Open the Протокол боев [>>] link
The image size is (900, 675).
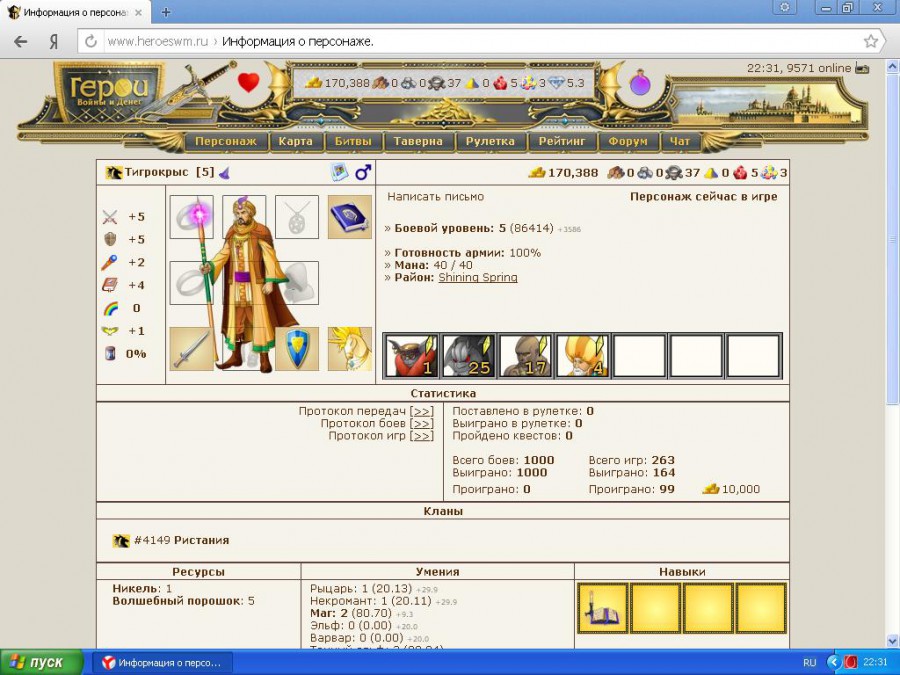coord(422,424)
